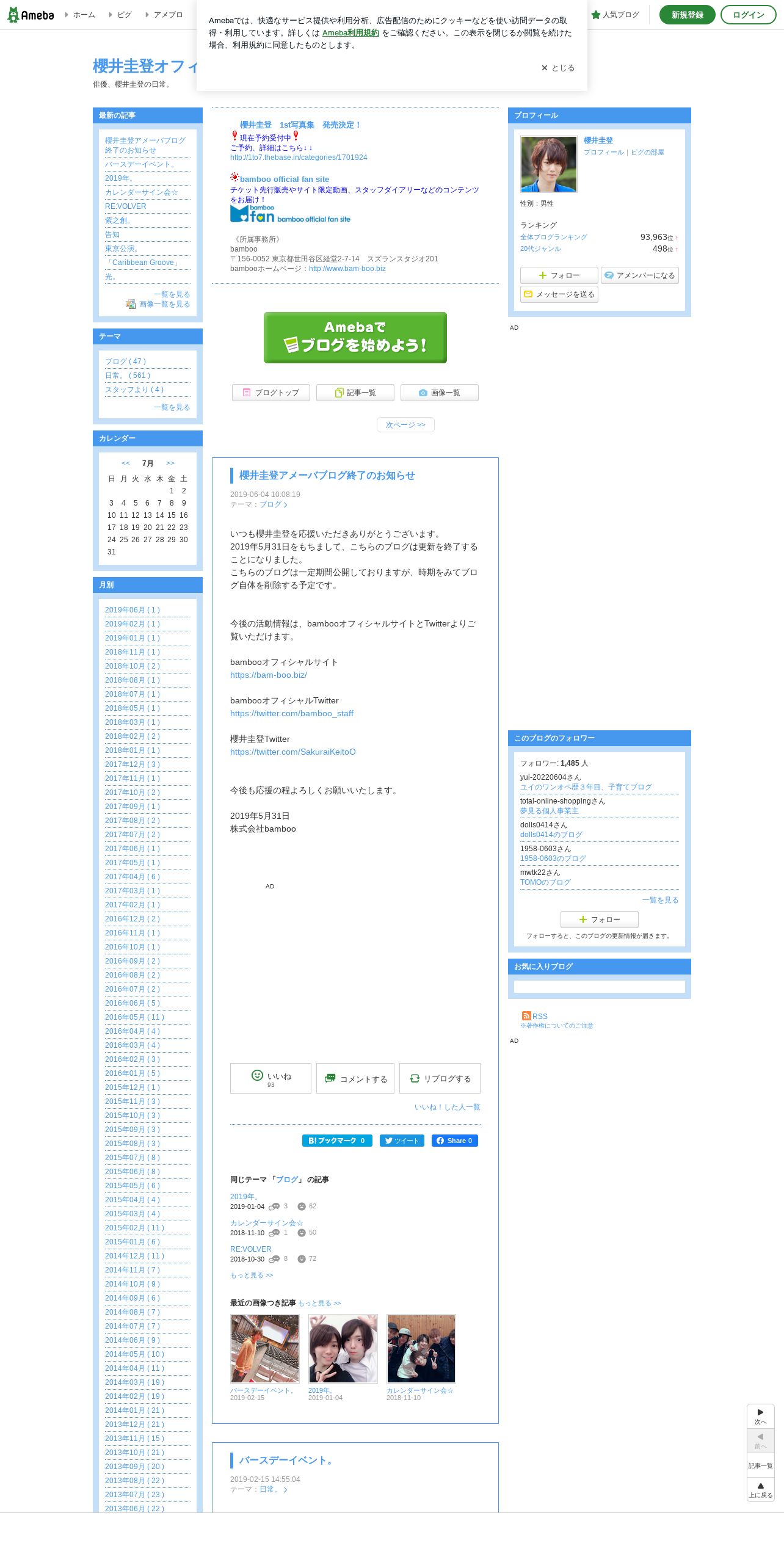Open archive 2019年06月 ( 1 )

tap(132, 610)
